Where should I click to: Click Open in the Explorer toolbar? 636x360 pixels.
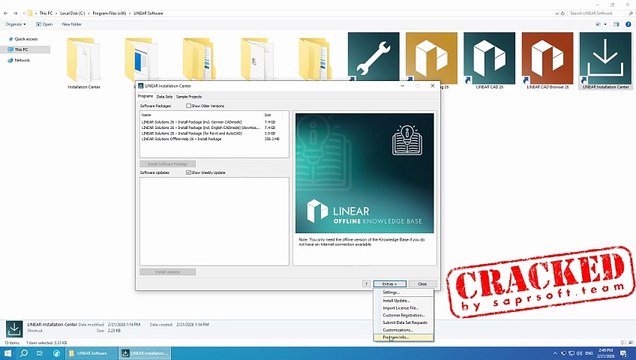[x=45, y=24]
